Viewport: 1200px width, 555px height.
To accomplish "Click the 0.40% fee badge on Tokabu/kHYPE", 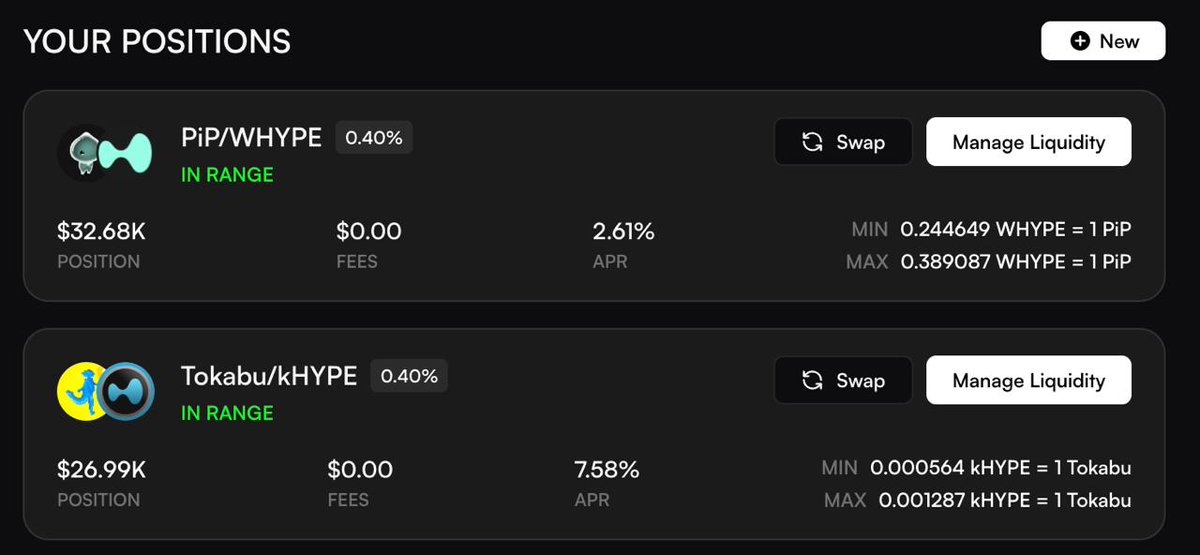I will click(409, 376).
